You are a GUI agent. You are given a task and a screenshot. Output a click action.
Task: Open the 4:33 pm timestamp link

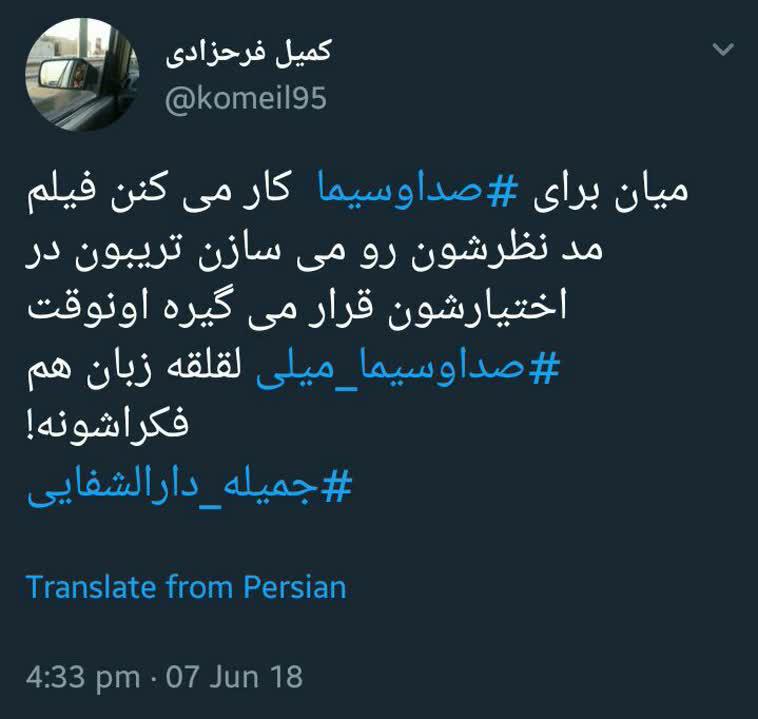coord(83,677)
